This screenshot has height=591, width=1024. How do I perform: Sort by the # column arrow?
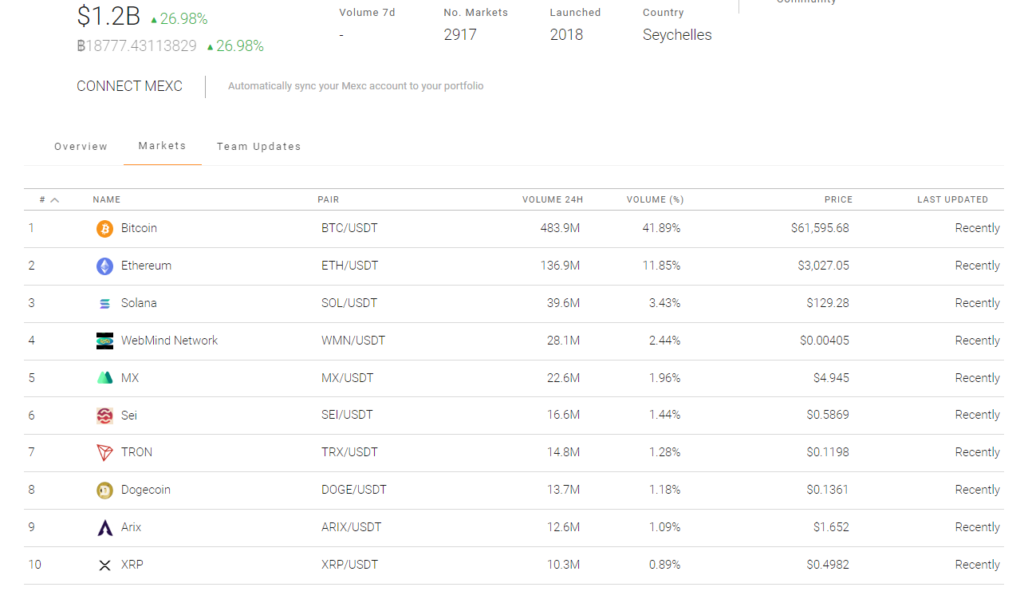[54, 200]
